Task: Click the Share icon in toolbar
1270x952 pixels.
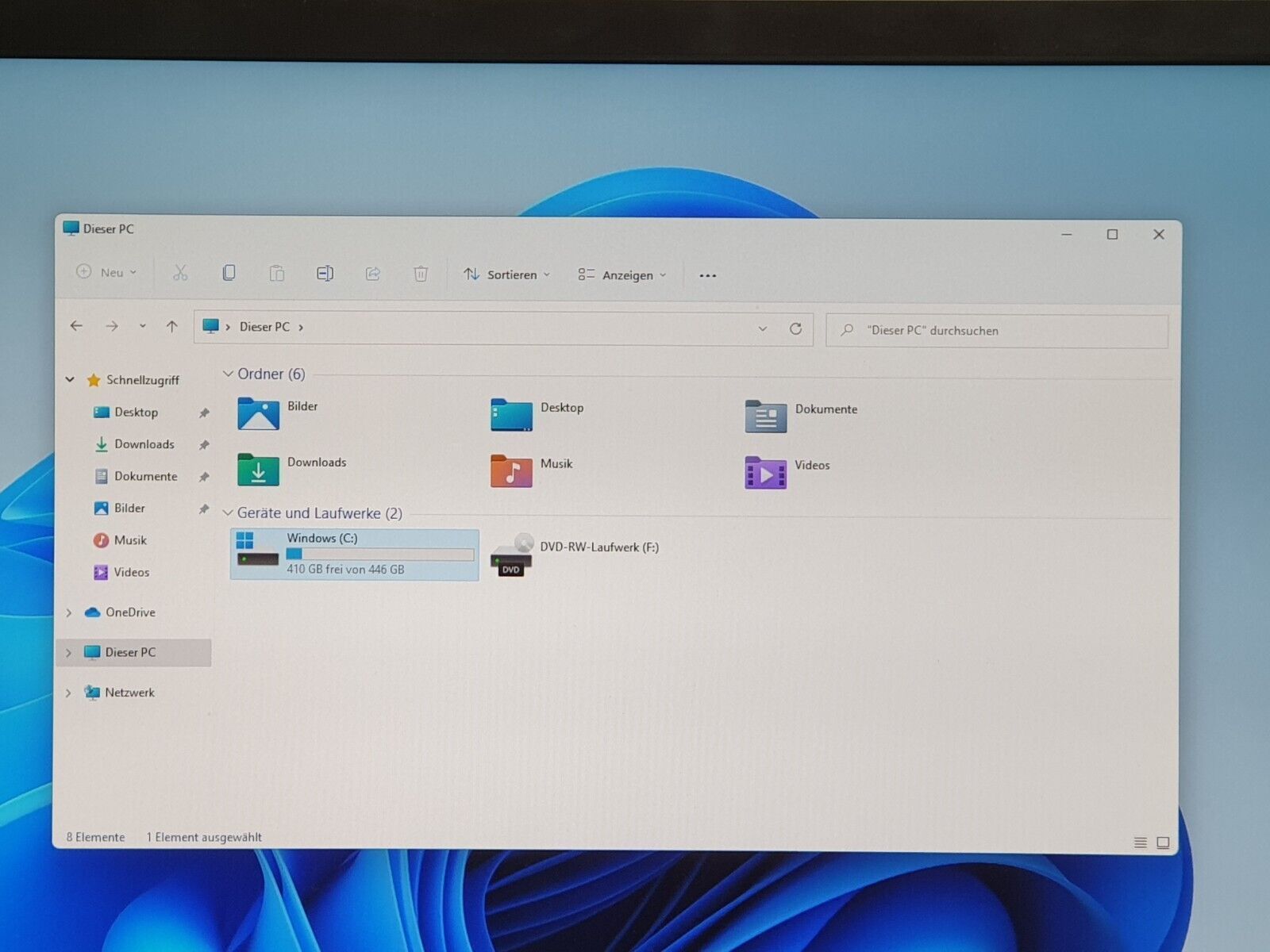Action: [372, 274]
